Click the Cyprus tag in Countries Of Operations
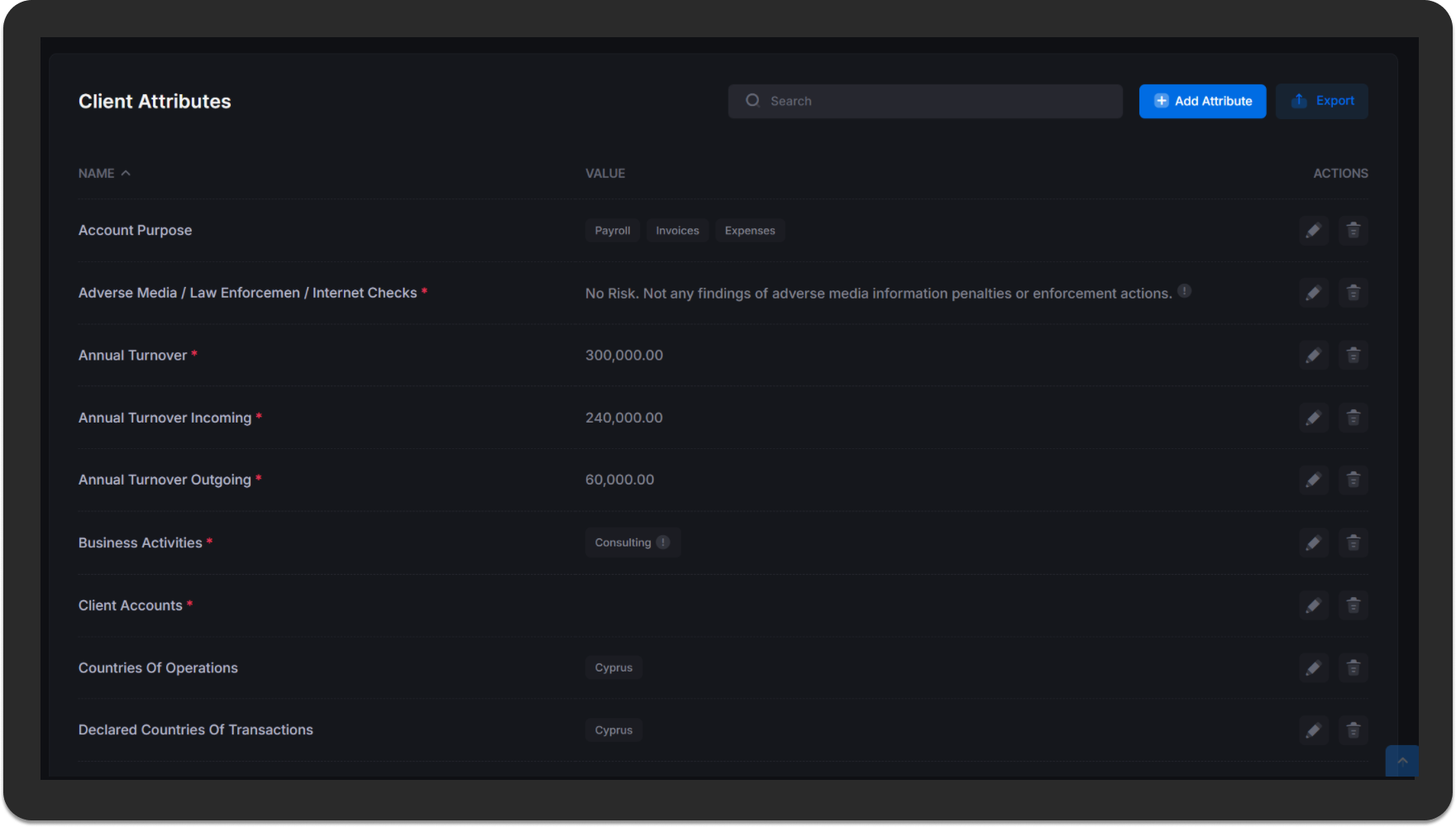 [x=613, y=668]
